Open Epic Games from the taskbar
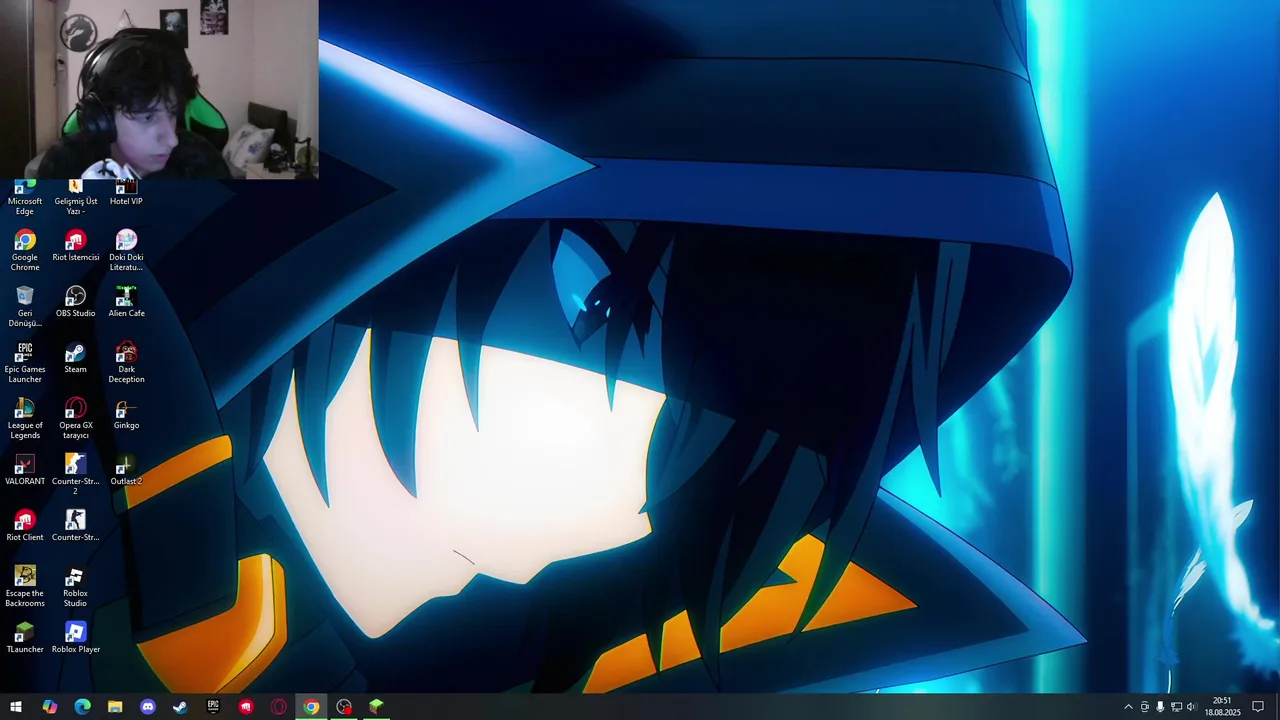Viewport: 1280px width, 720px height. point(213,707)
